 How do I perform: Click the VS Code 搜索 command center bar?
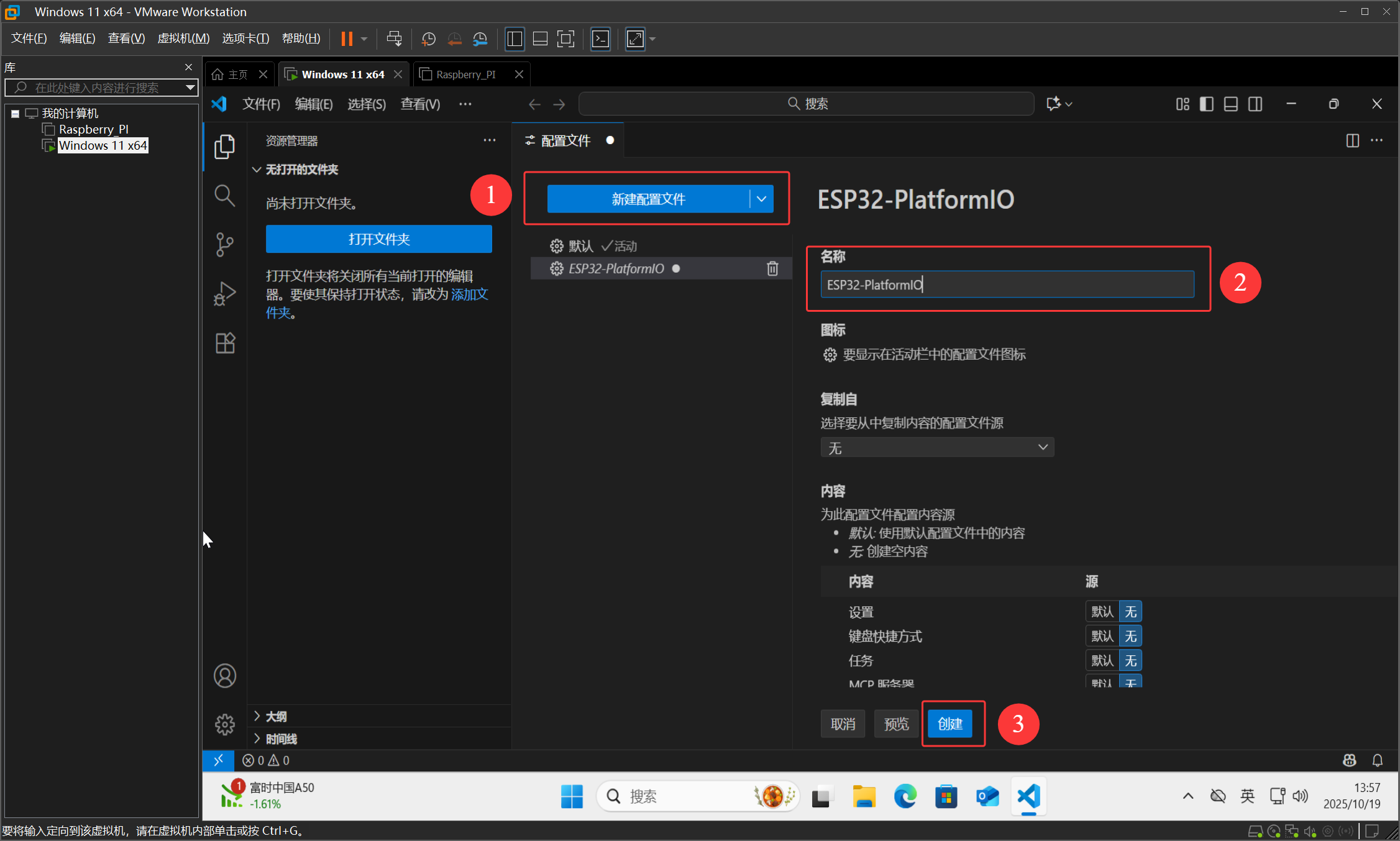[x=807, y=104]
